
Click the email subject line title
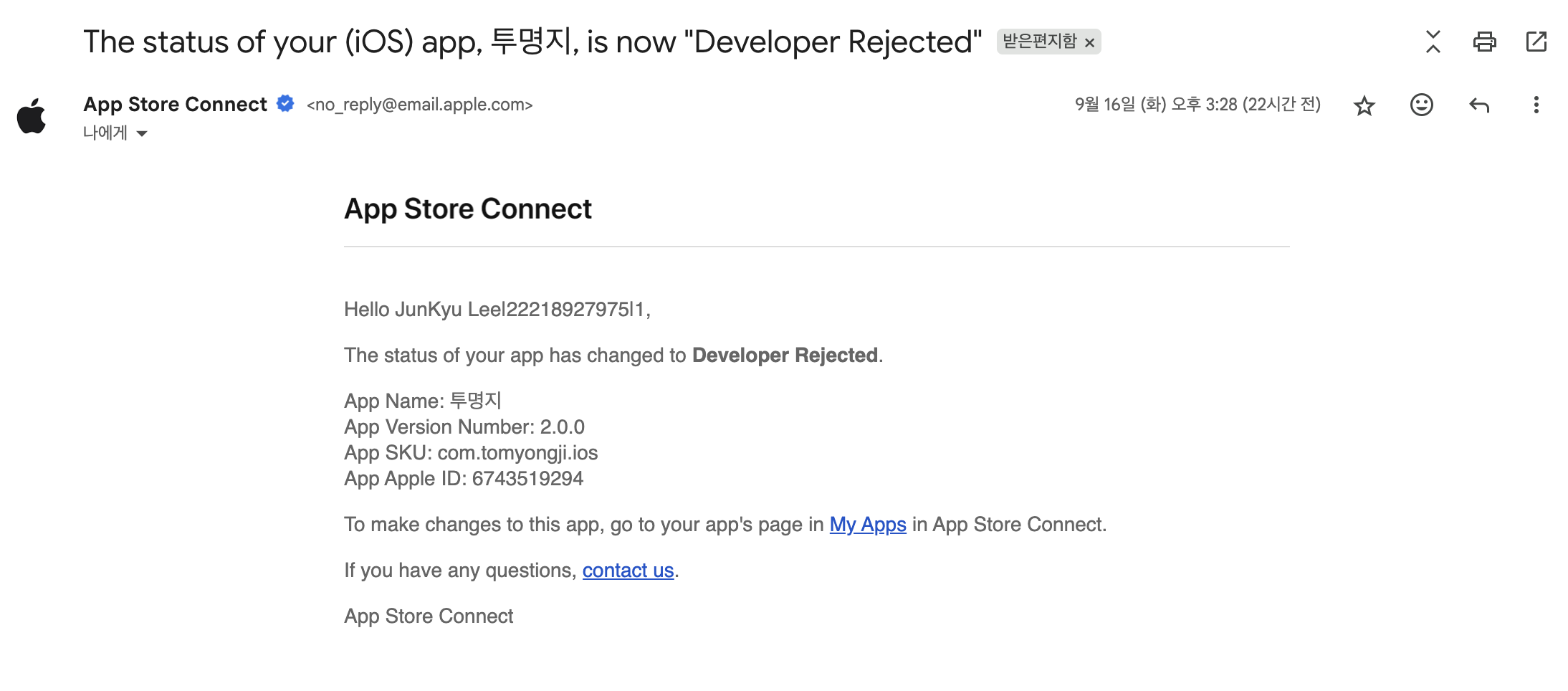coord(532,42)
